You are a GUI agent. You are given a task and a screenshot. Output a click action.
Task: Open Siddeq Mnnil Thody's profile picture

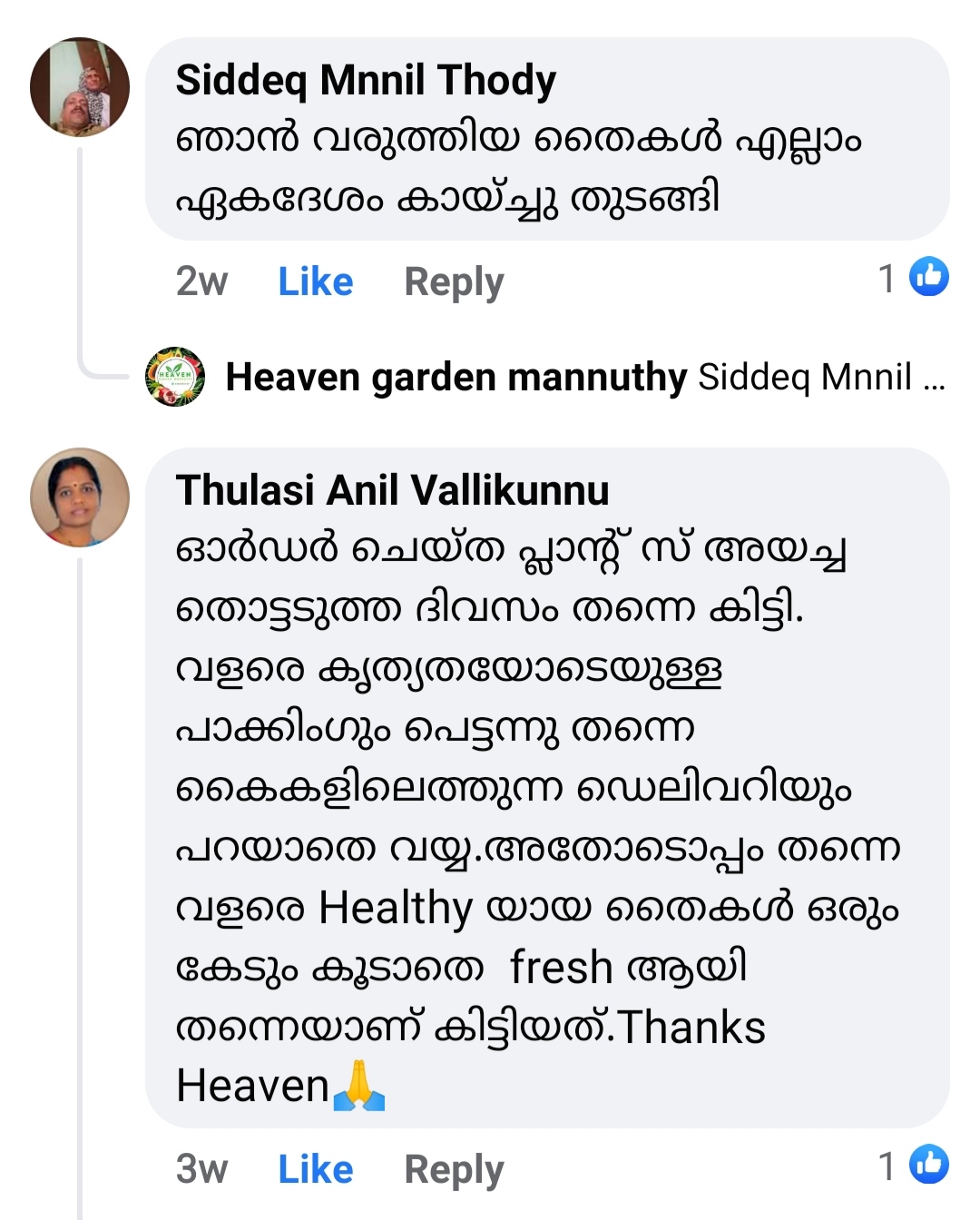[80, 87]
